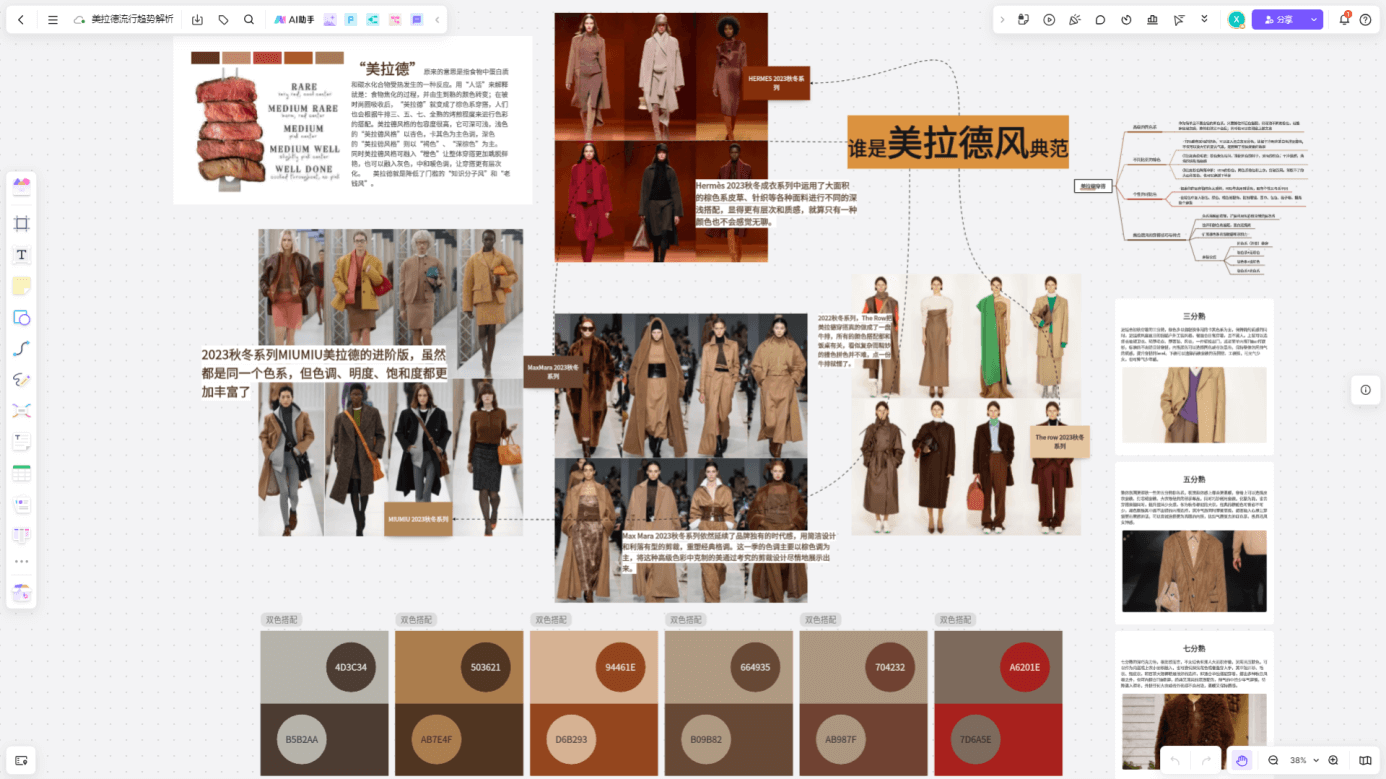Click the MaxMara 2023秋冬系列 label
Image resolution: width=1386 pixels, height=779 pixels.
pyautogui.click(x=553, y=371)
